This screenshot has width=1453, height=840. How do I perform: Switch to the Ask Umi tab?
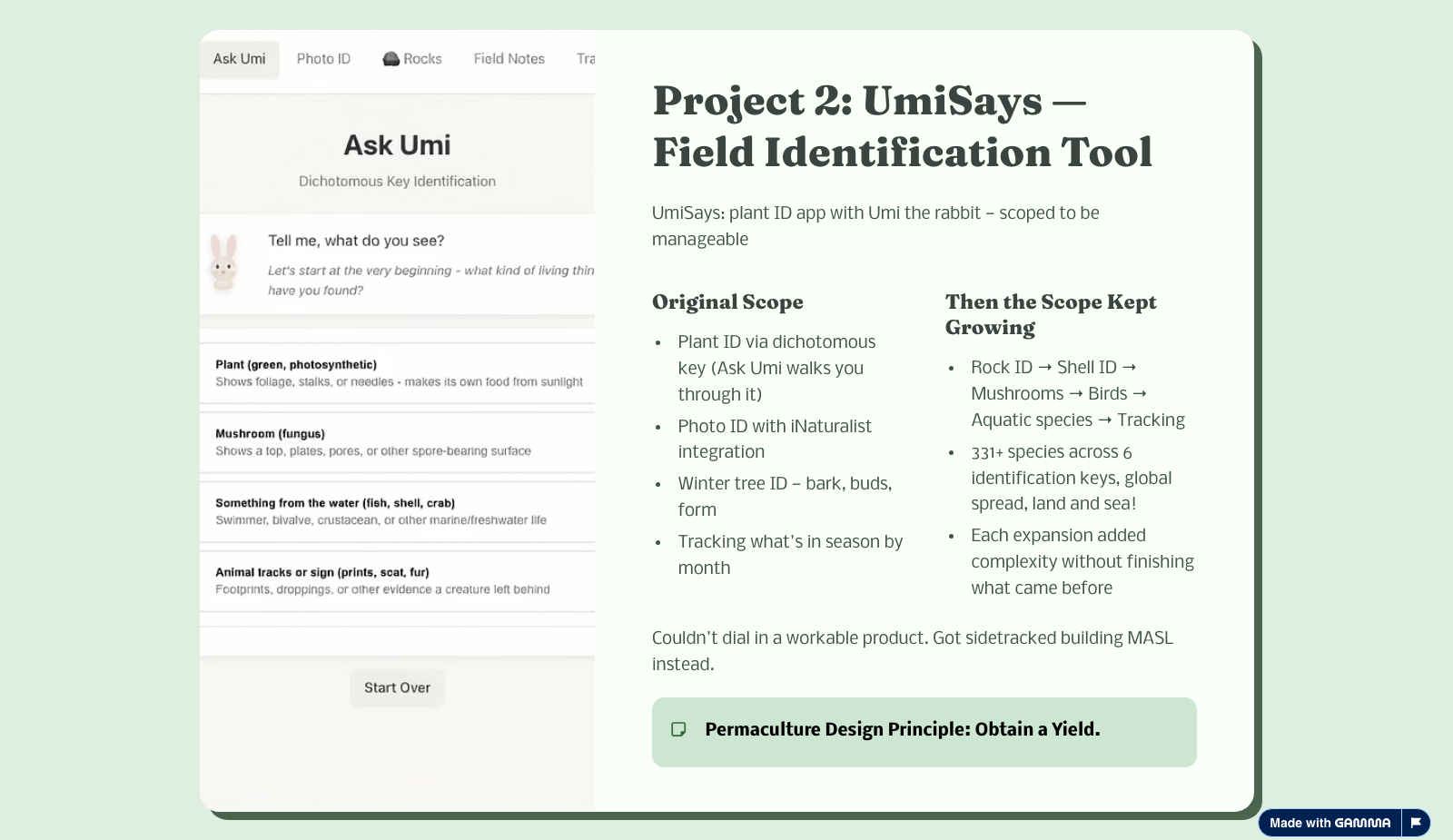[x=240, y=59]
